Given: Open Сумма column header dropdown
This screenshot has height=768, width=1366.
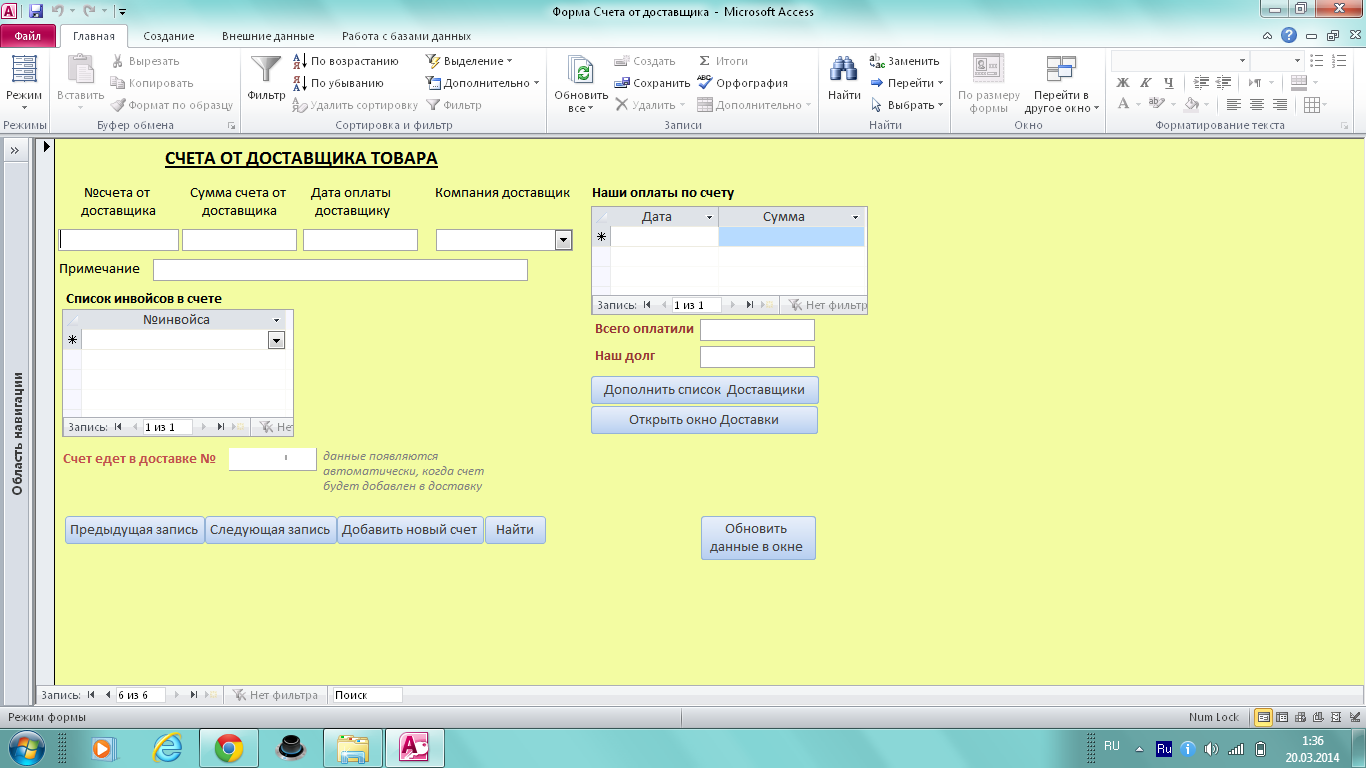Looking at the screenshot, I should (x=856, y=217).
